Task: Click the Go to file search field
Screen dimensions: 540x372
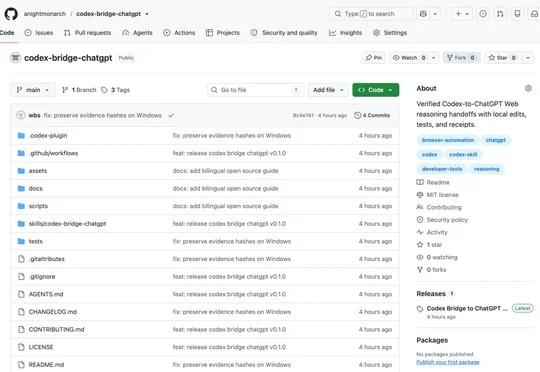Action: 256,90
